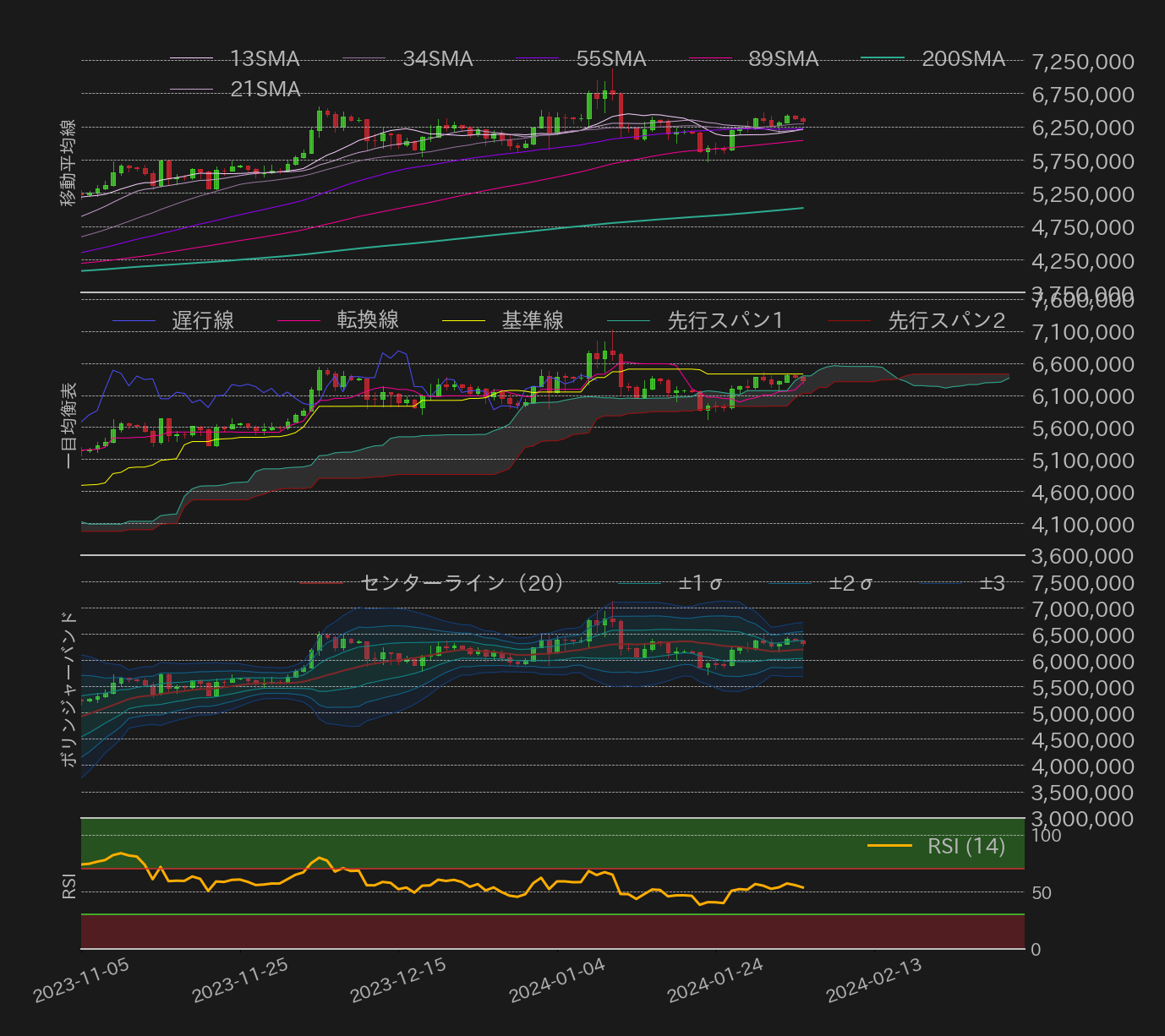Toggle the 13SMA legend entry
Viewport: 1165px width, 1036px height.
click(x=235, y=59)
